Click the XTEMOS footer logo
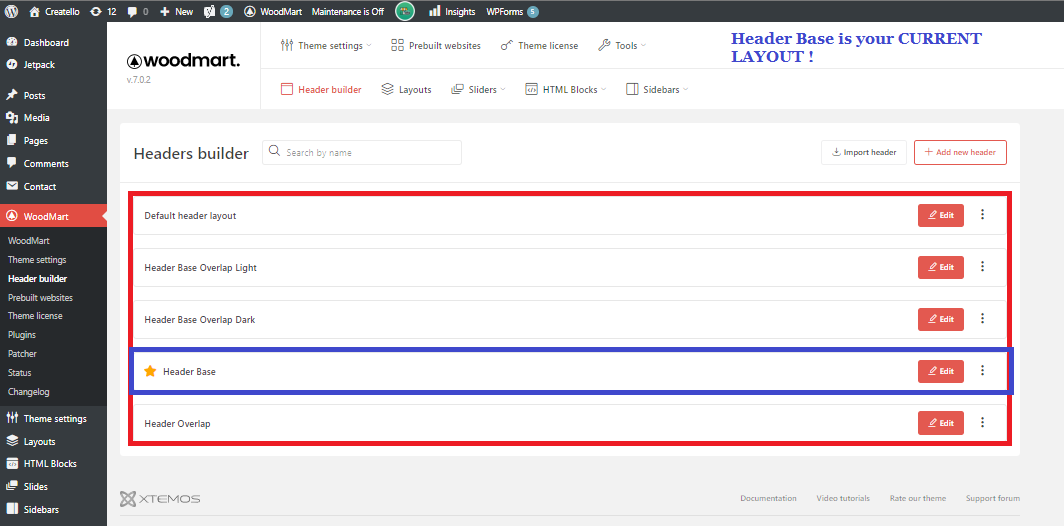The height and width of the screenshot is (526, 1064). pyautogui.click(x=160, y=499)
